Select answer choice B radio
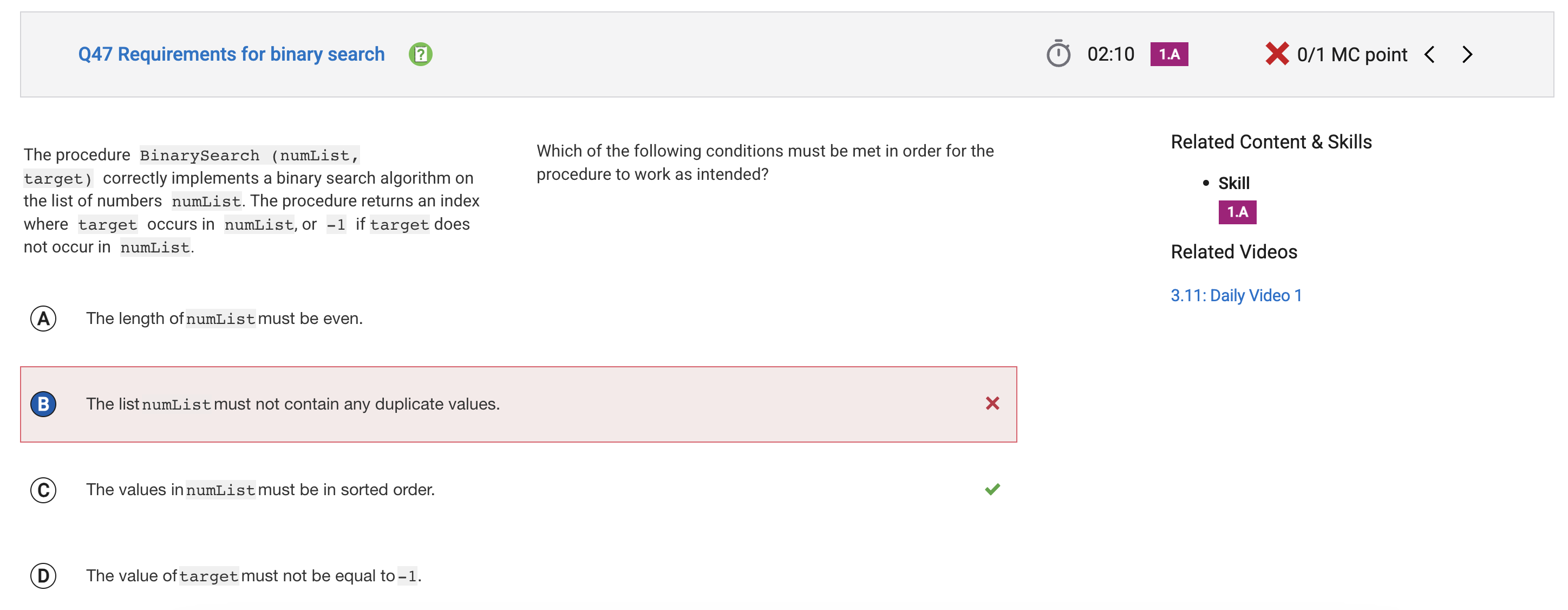The height and width of the screenshot is (610, 1568). (43, 404)
